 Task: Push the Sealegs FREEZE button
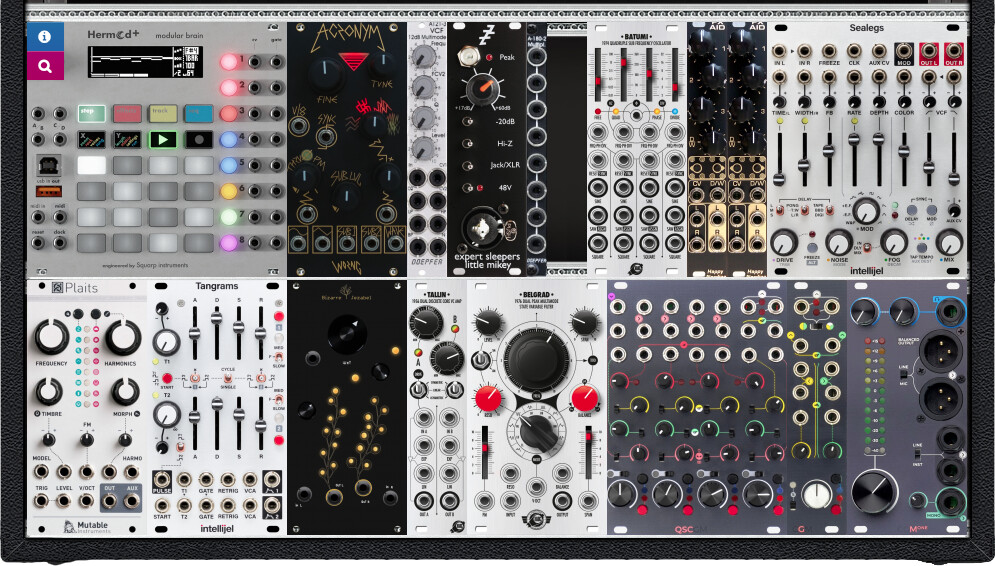point(812,247)
